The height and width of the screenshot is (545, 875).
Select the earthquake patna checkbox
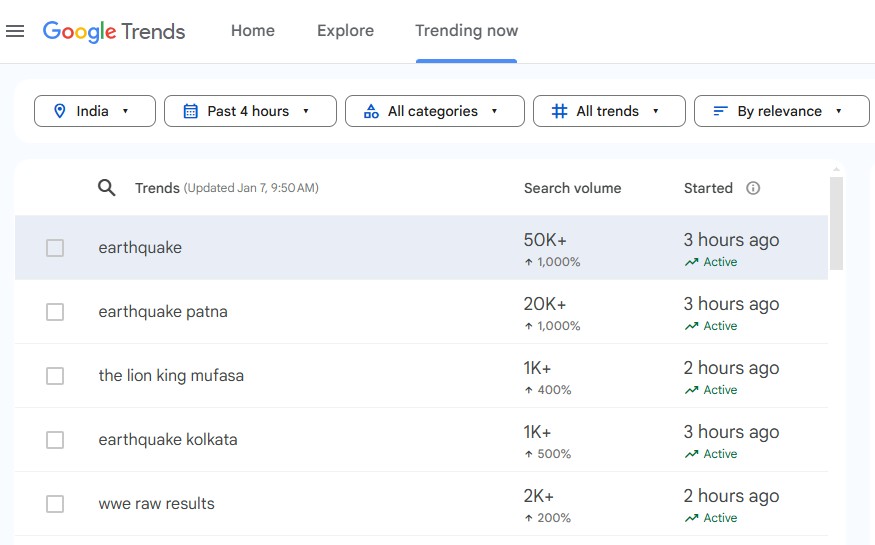click(x=55, y=312)
